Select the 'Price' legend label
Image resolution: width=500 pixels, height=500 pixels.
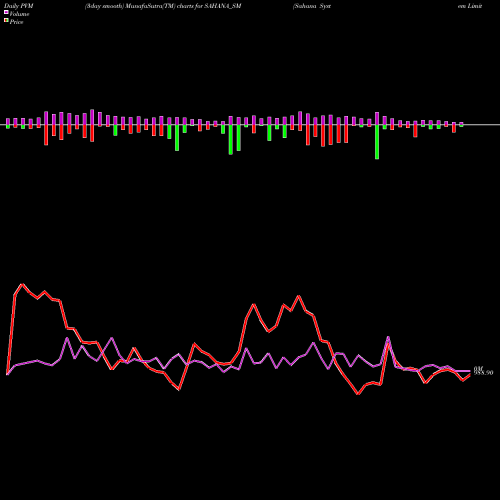tap(16, 22)
